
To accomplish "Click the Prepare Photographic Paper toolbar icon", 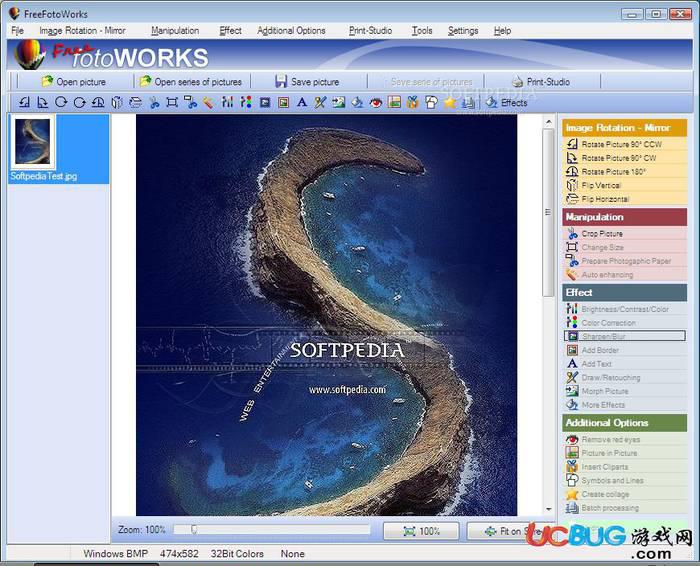I will [x=191, y=103].
